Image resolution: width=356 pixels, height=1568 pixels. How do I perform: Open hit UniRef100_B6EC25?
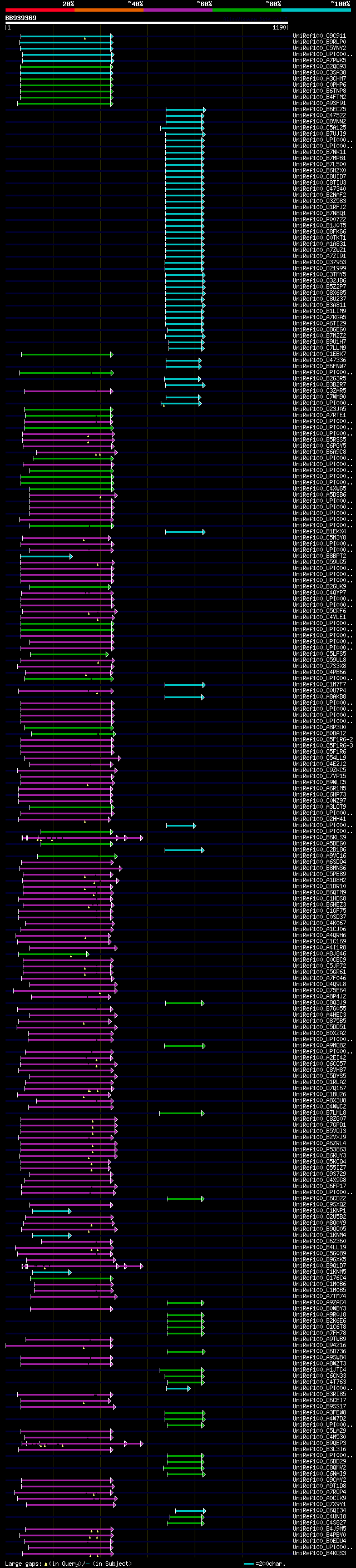click(319, 110)
